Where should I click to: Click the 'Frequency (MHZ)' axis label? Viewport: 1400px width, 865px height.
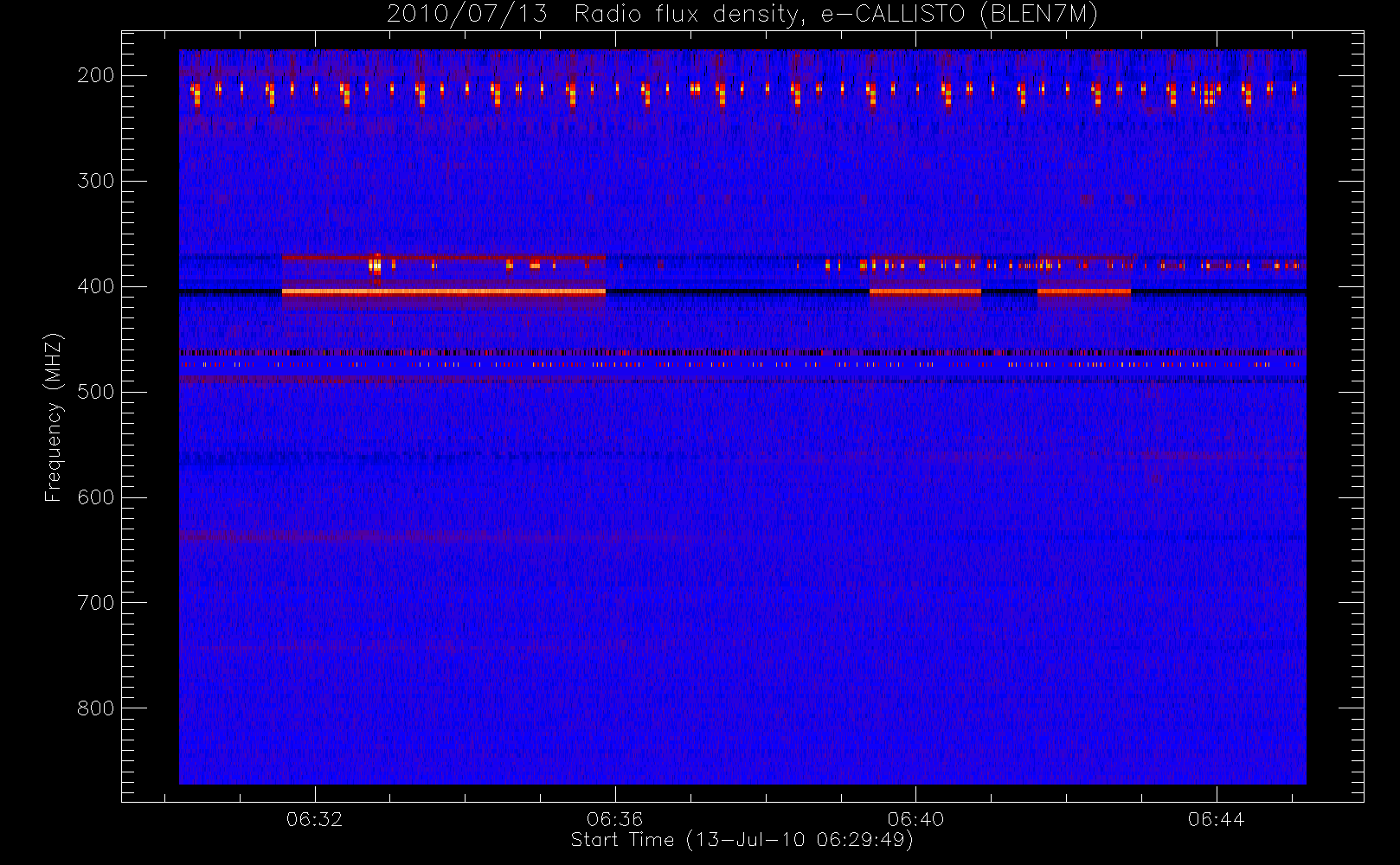pyautogui.click(x=55, y=417)
